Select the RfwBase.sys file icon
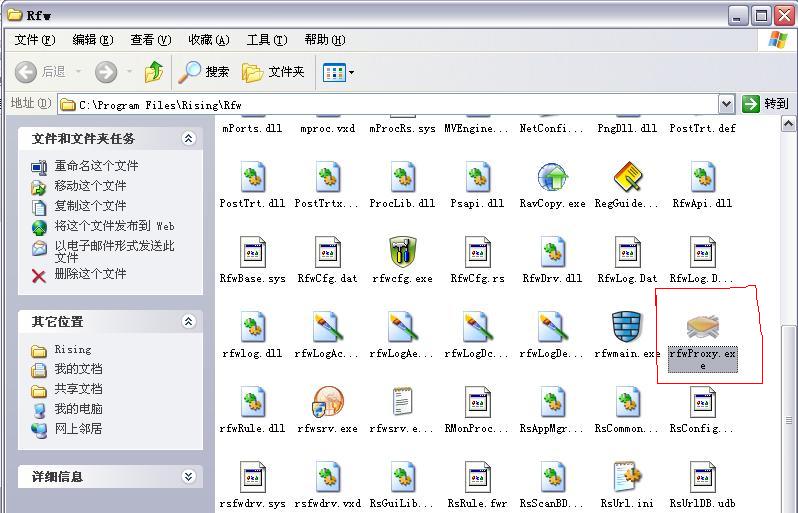 (253, 252)
